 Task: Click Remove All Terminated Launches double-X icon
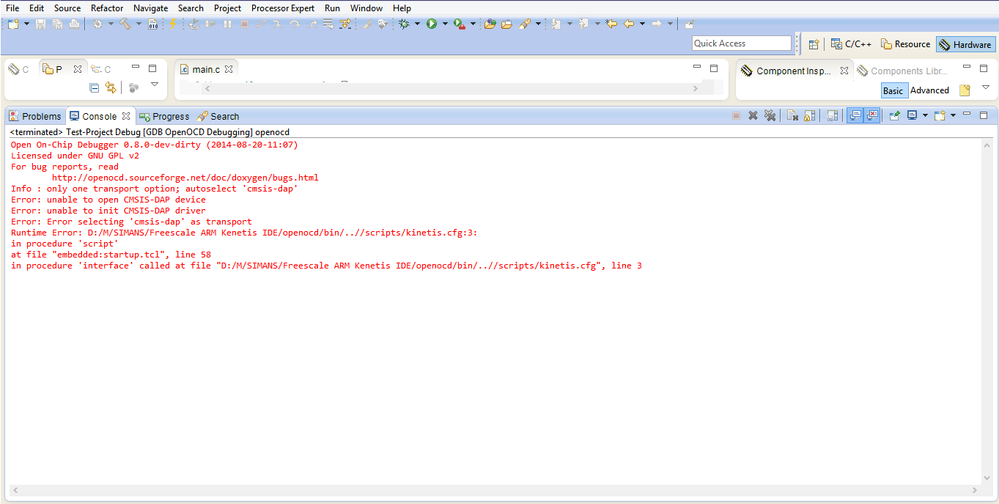(770, 115)
